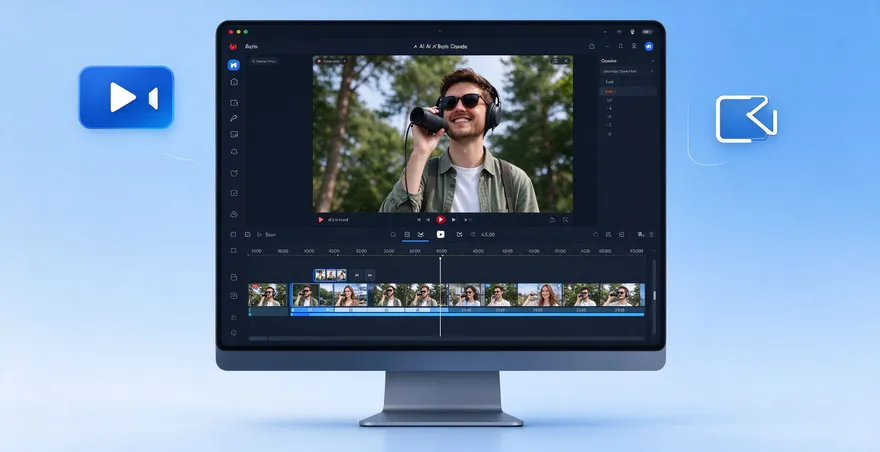Step back one frame in playback controls
Screen dimensions: 880x452
click(428, 220)
